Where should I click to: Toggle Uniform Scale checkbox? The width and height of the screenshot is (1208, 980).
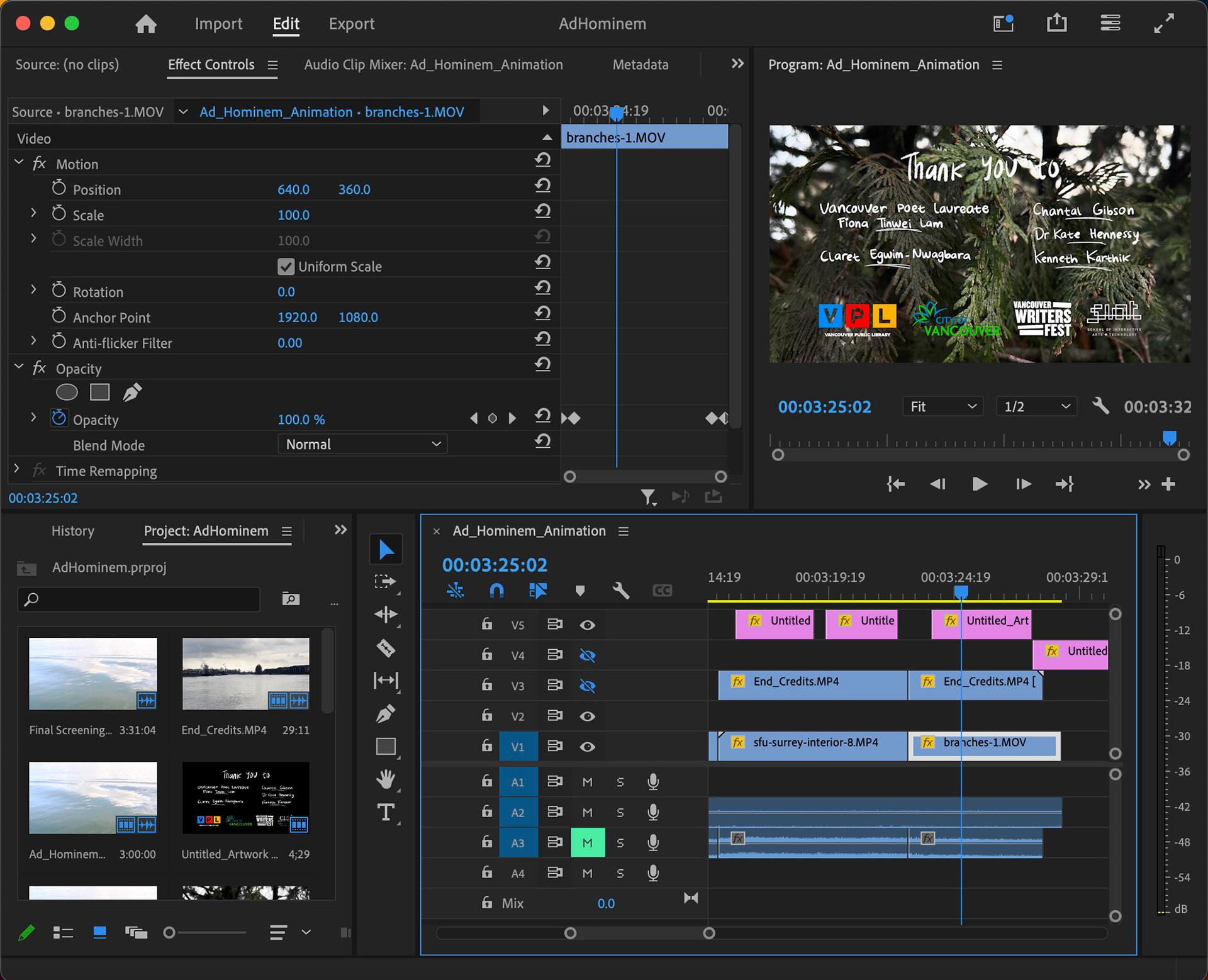[x=286, y=267]
